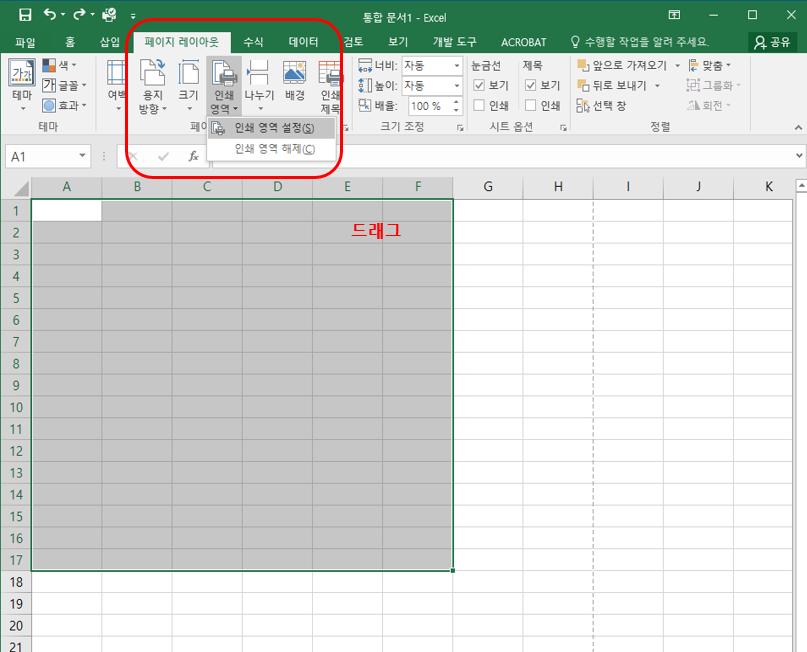807x652 pixels.
Task: Click the Undo arrow icon
Action: pos(50,14)
